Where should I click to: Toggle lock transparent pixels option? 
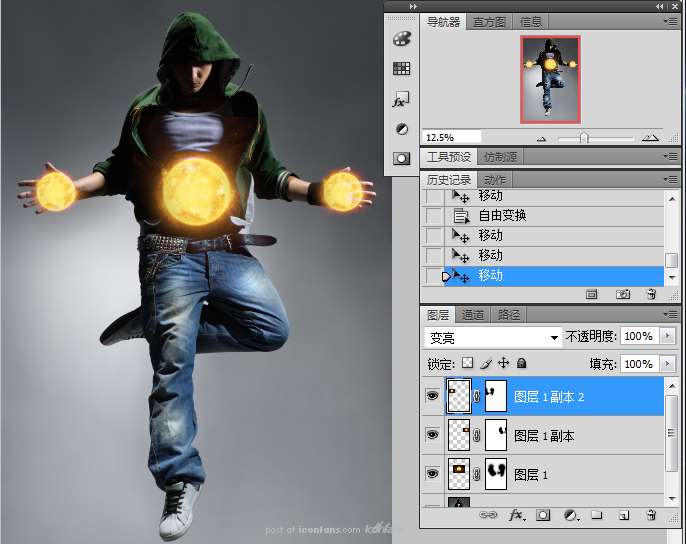(467, 364)
